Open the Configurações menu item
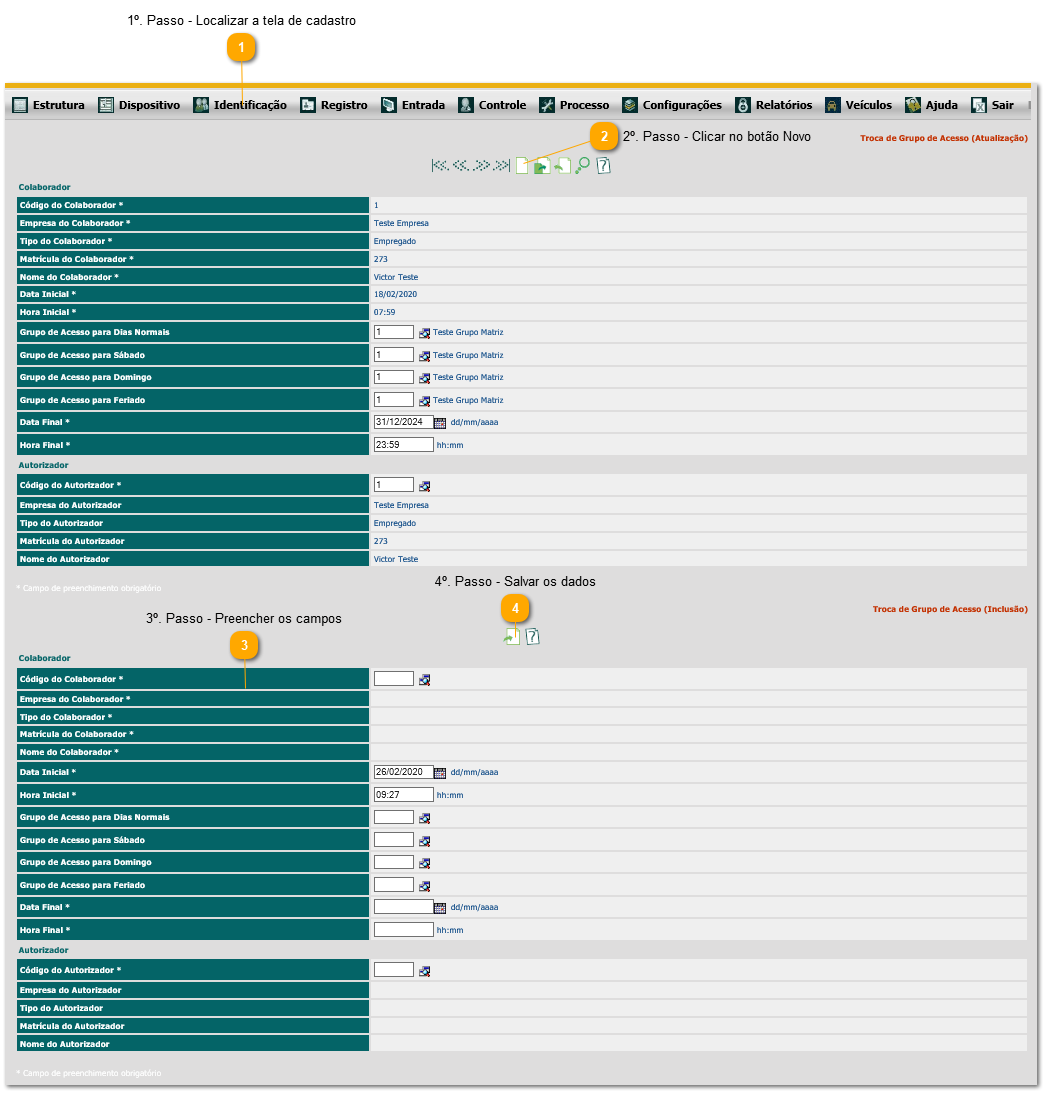The width and height of the screenshot is (1046, 1094). coord(671,105)
